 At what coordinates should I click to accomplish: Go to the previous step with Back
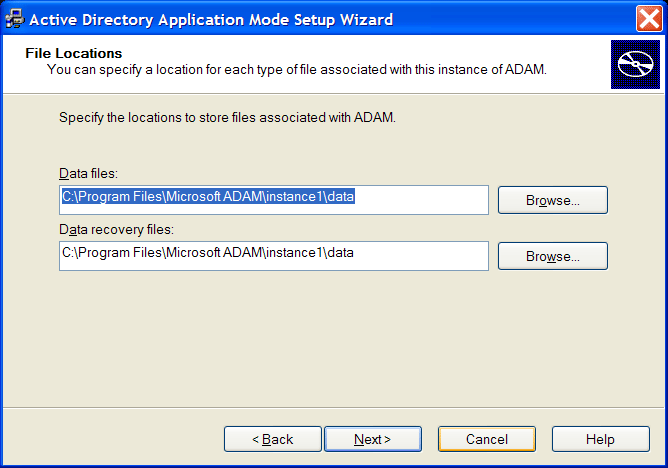point(273,439)
